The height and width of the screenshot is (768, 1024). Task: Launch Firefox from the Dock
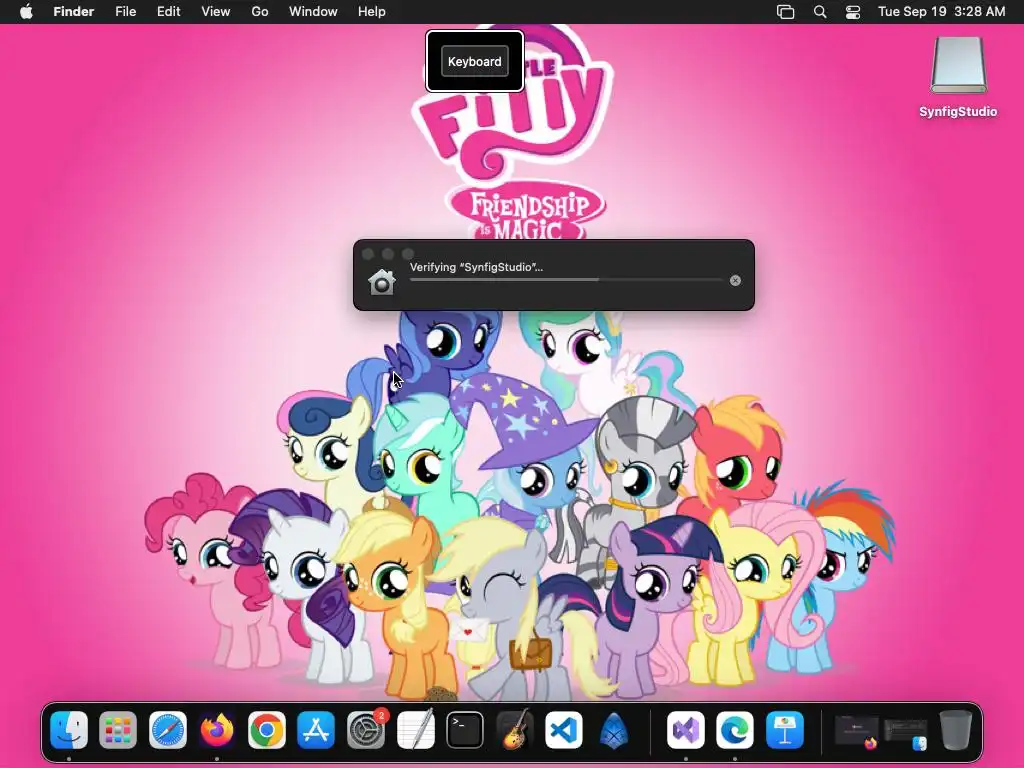tap(217, 730)
